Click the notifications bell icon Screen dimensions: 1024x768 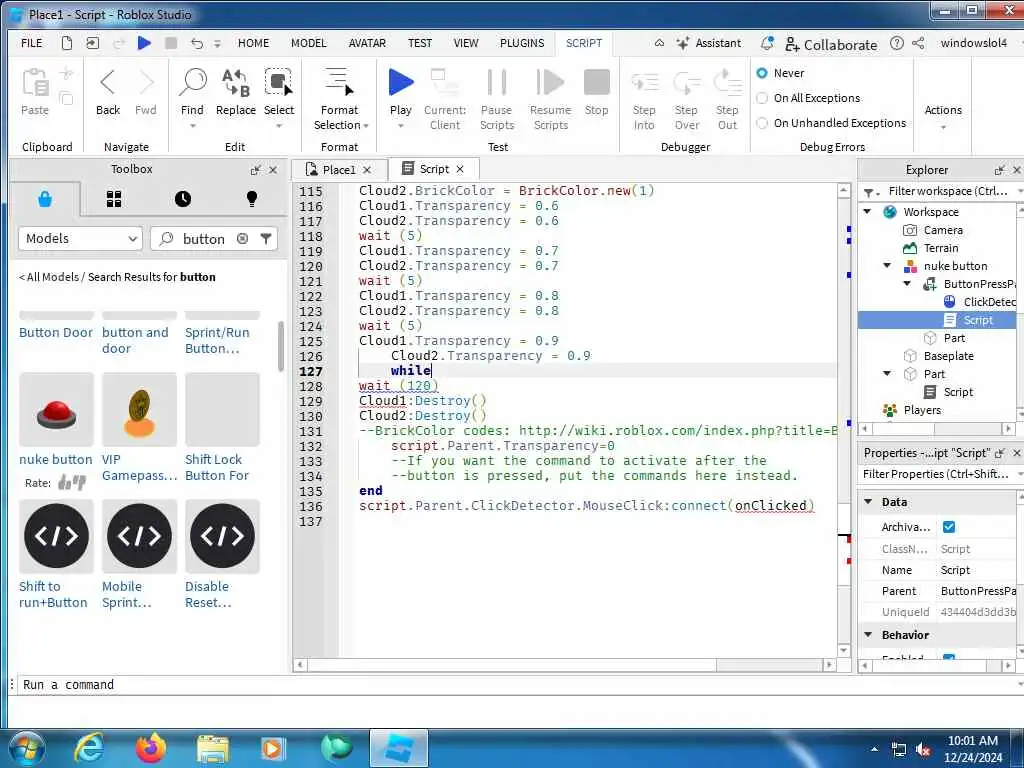tap(767, 43)
